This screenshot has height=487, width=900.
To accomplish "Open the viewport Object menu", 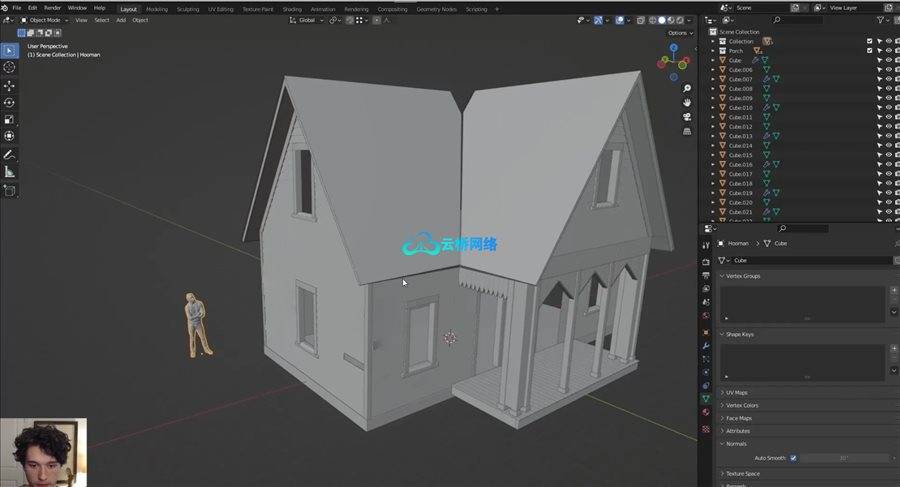I will point(140,20).
